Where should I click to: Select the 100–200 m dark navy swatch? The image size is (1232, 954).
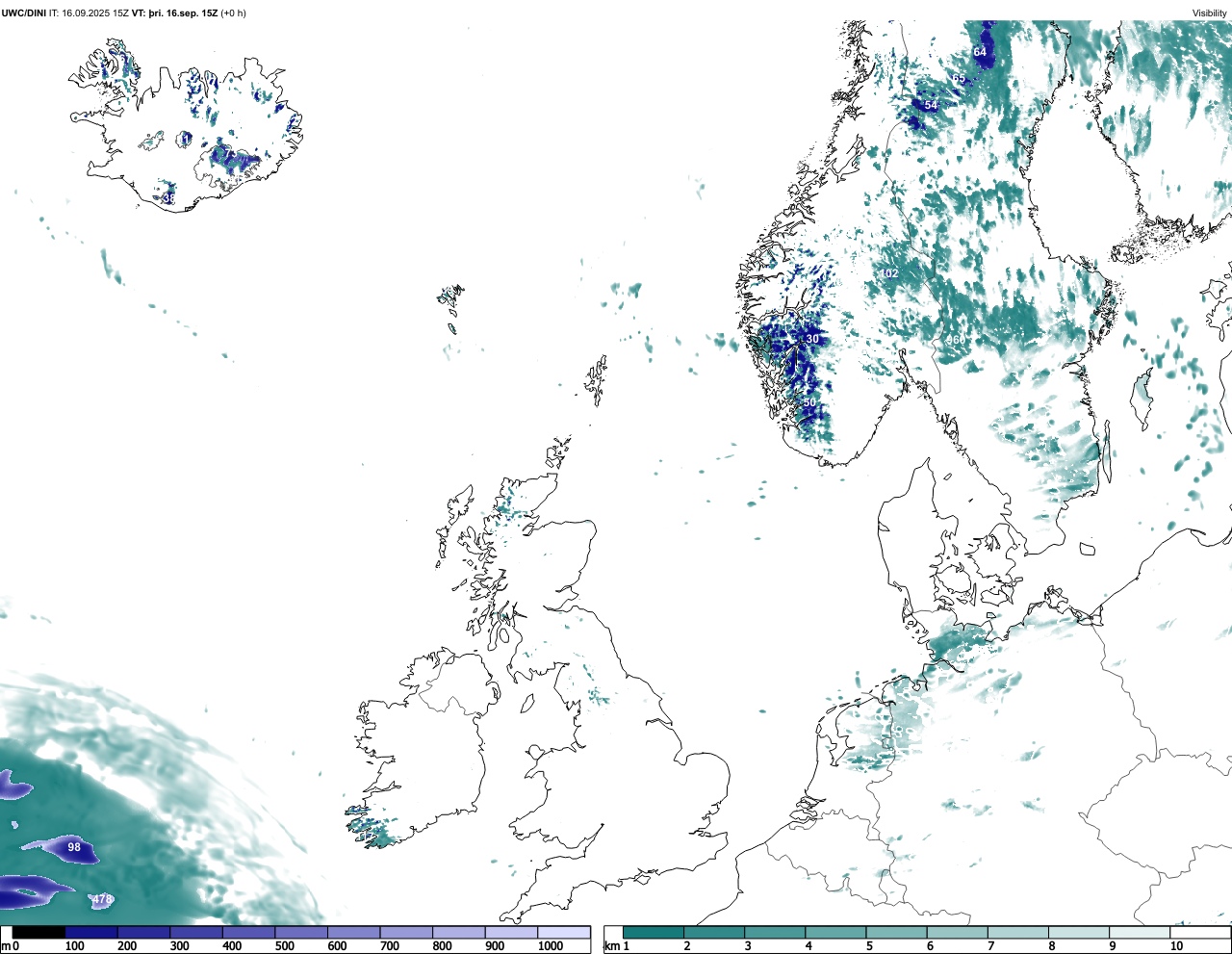point(91,932)
